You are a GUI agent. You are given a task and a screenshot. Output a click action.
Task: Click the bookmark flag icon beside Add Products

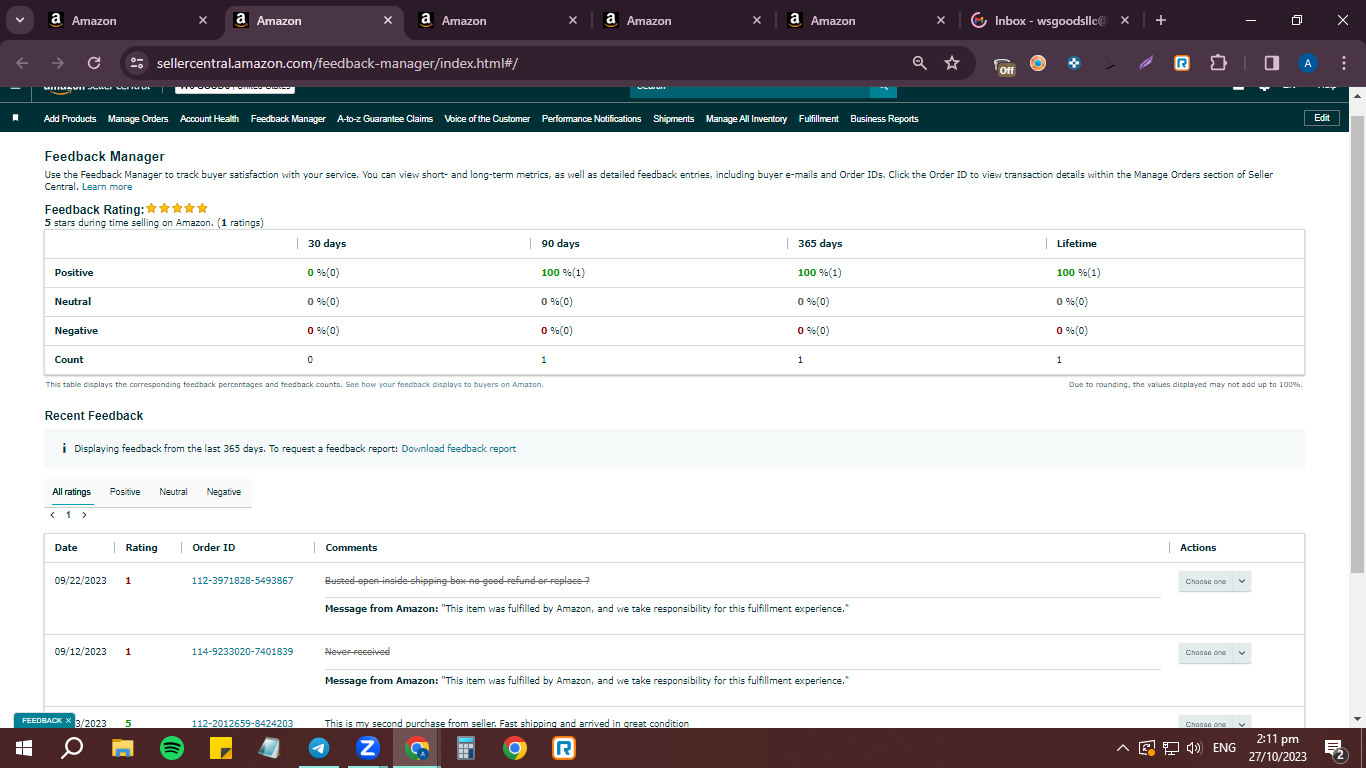coord(15,118)
